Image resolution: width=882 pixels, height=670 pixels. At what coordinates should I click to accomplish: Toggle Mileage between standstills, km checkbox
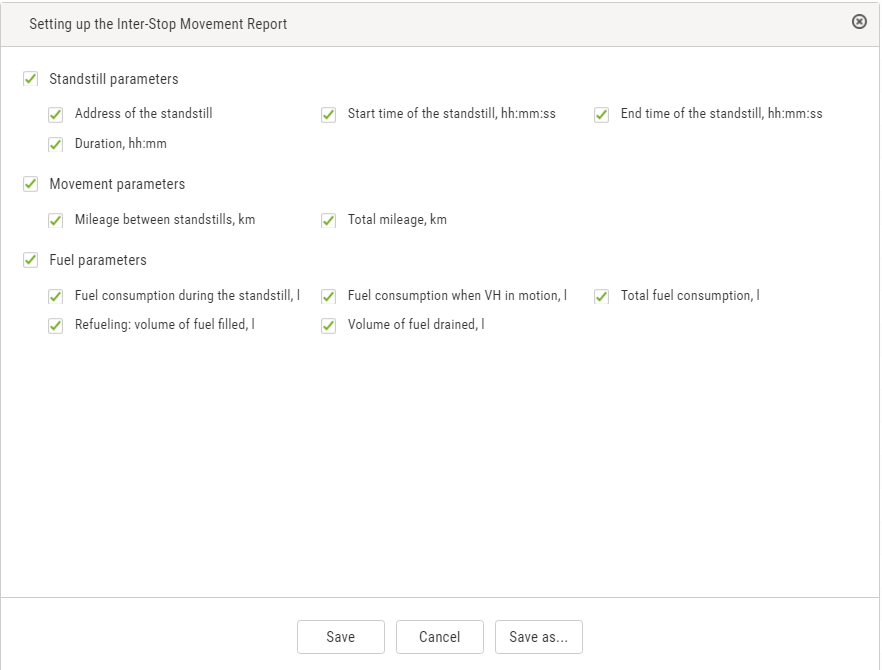tap(55, 221)
